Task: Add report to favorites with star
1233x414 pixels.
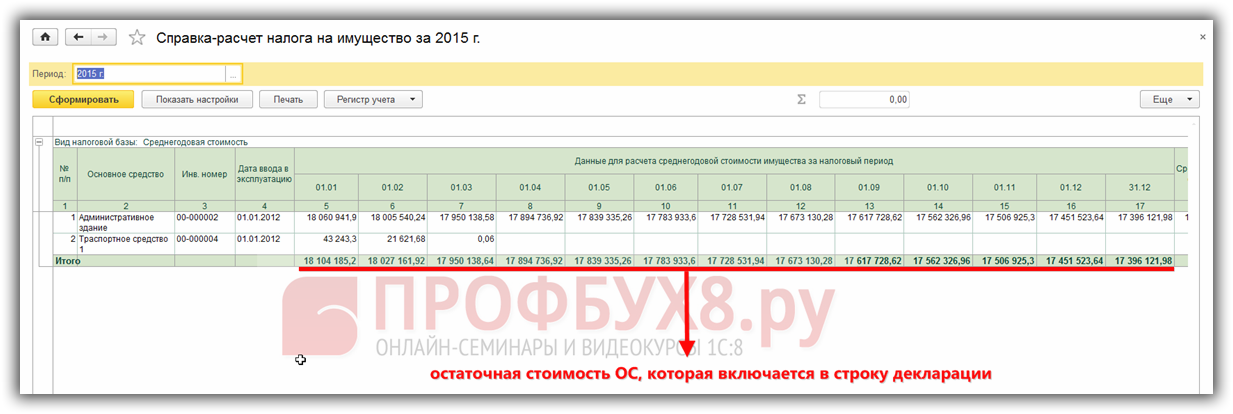Action: pyautogui.click(x=137, y=38)
